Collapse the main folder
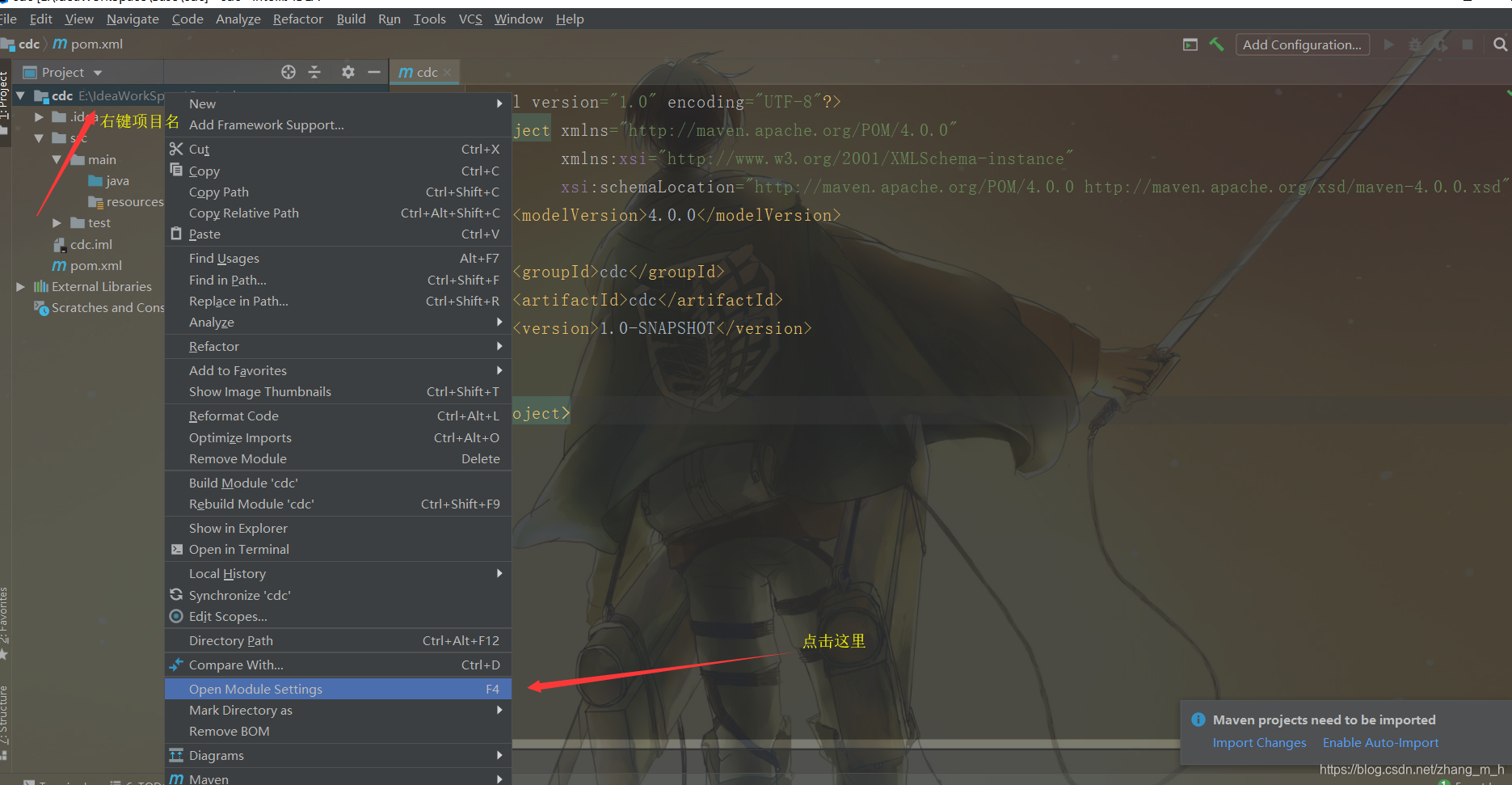 tap(57, 160)
